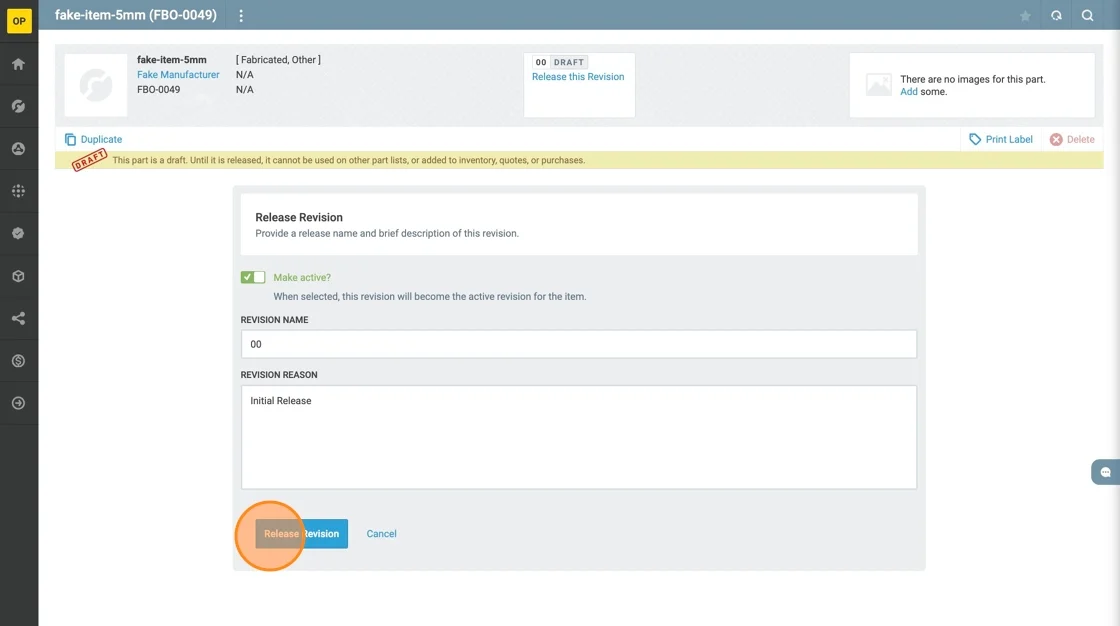Favorite this part with the star icon

1025,16
